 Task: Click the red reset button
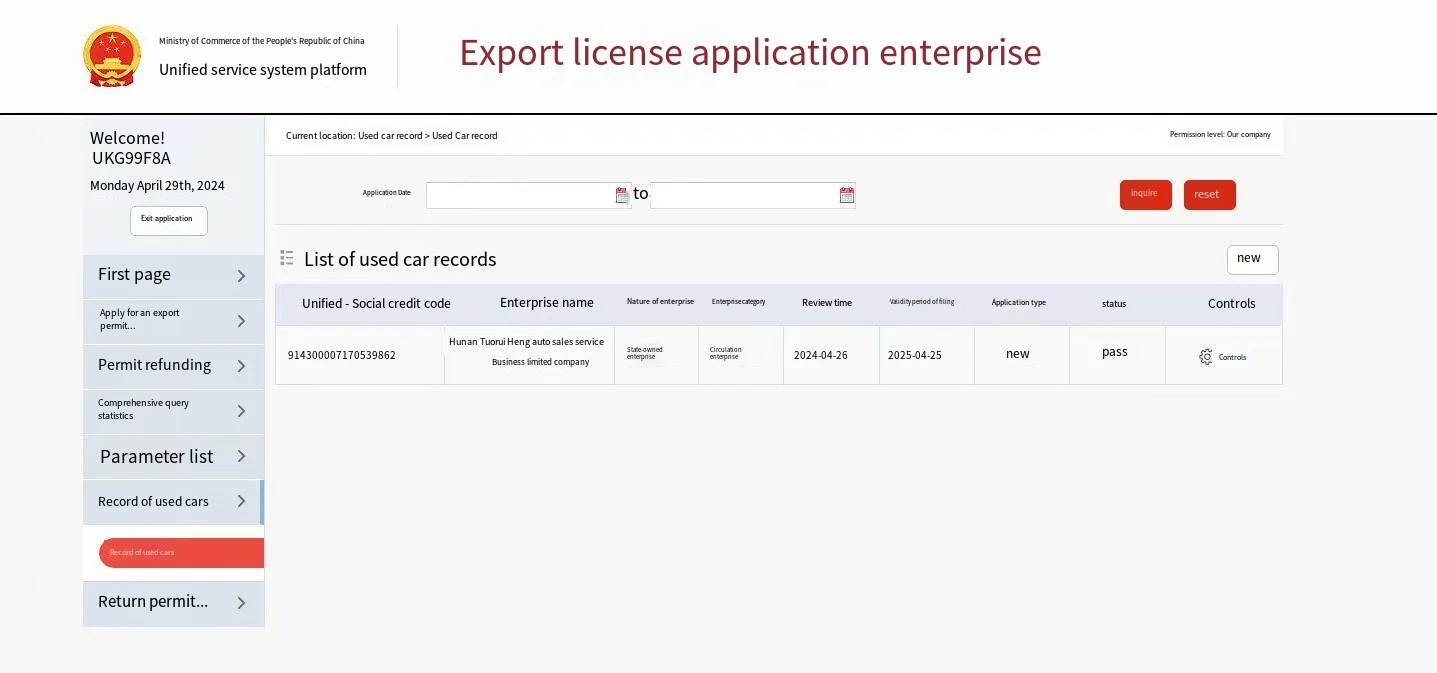click(x=1209, y=194)
